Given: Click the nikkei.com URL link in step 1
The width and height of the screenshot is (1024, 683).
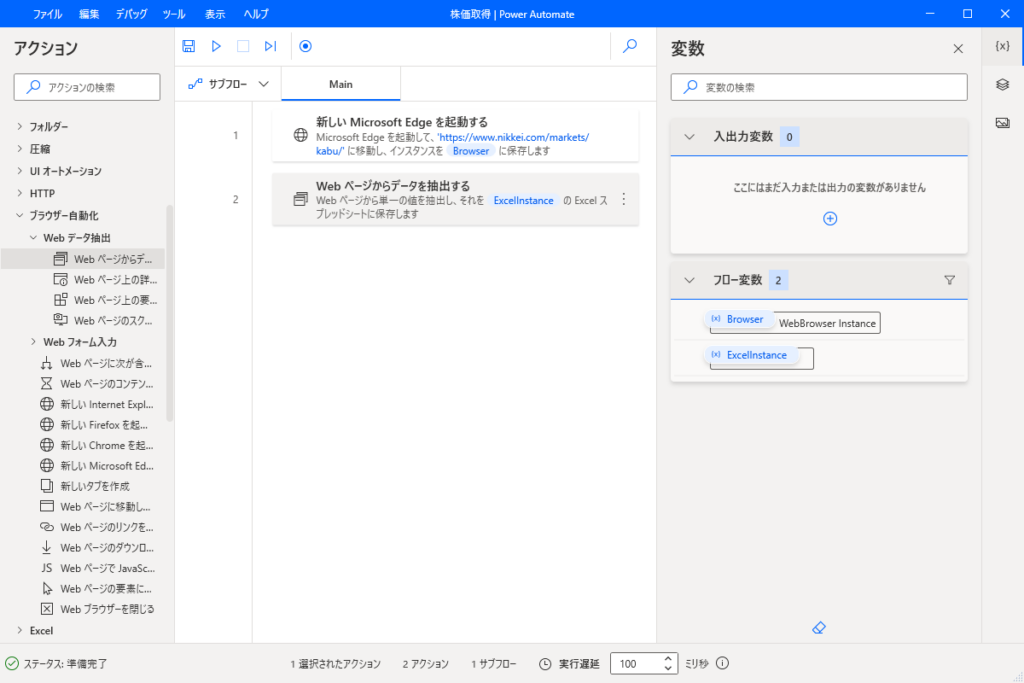Looking at the screenshot, I should [x=452, y=144].
